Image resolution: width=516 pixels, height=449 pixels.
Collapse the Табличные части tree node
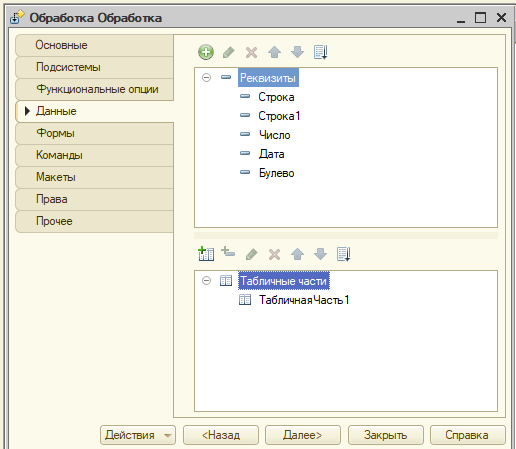[207, 281]
